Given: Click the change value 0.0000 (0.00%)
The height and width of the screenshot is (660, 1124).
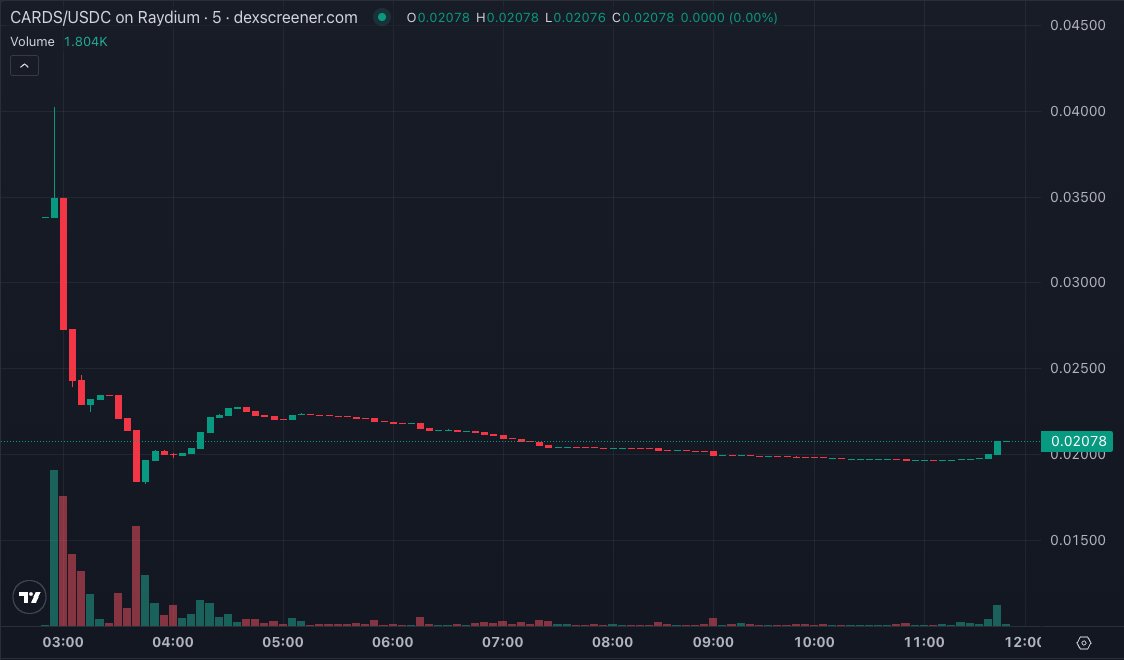Looking at the screenshot, I should [x=729, y=18].
